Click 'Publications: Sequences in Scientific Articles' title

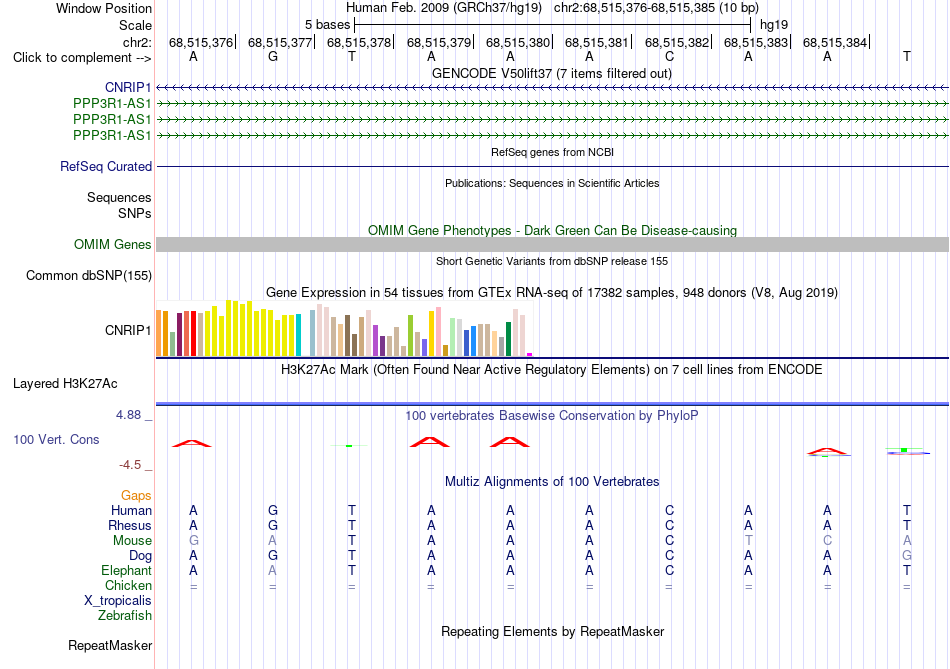(552, 183)
